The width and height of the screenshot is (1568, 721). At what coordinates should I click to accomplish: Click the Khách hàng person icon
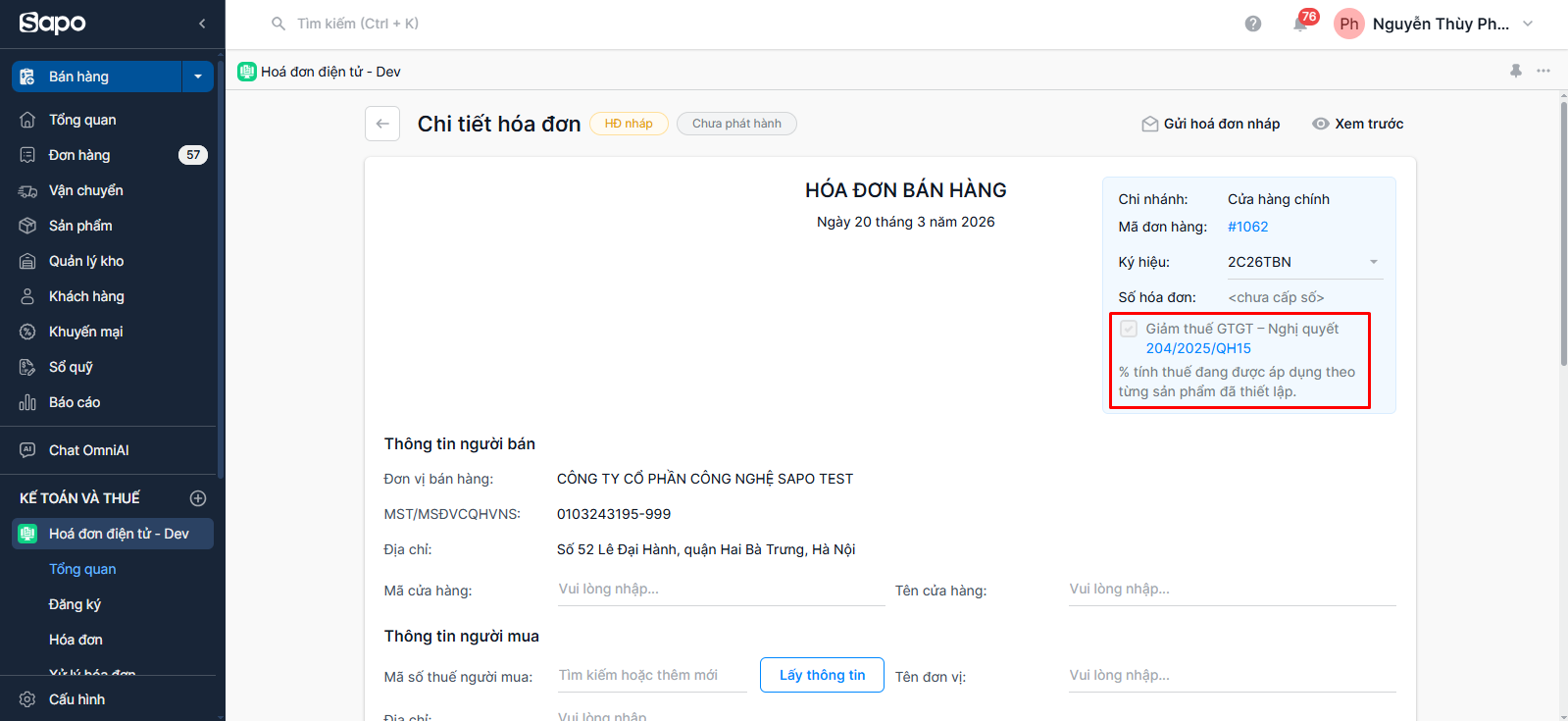pyautogui.click(x=27, y=296)
